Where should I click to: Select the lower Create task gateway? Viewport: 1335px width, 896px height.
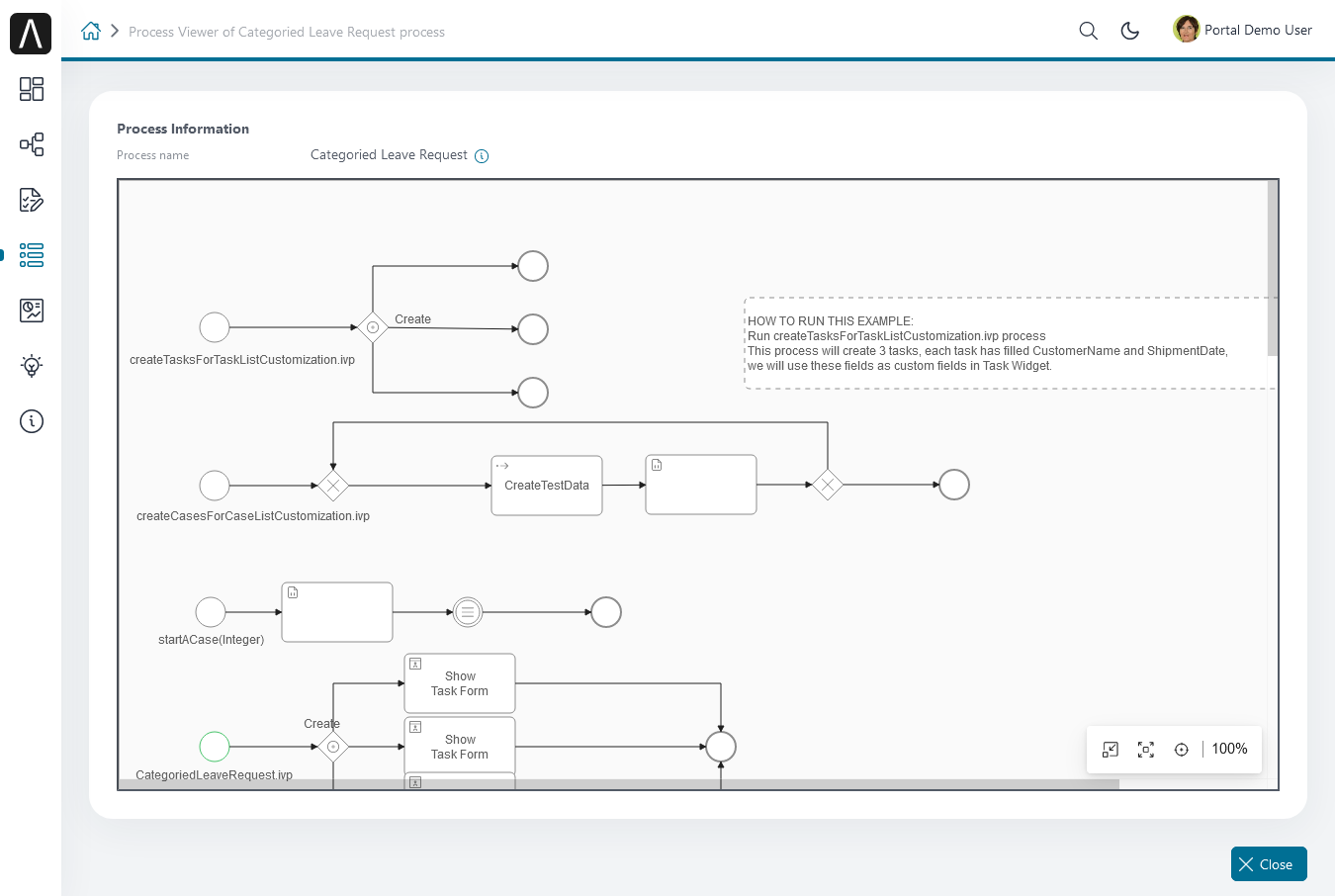tap(333, 747)
